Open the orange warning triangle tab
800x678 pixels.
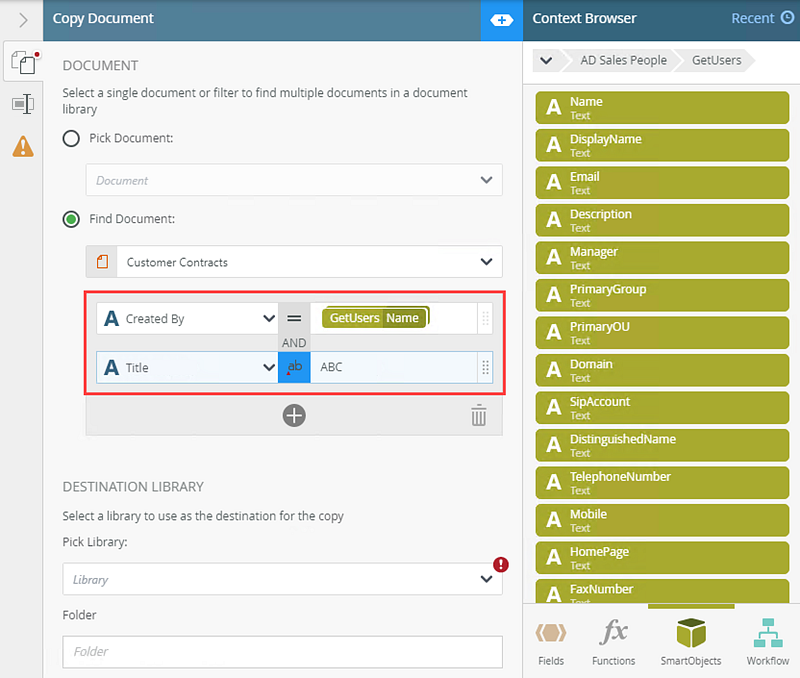[22, 147]
